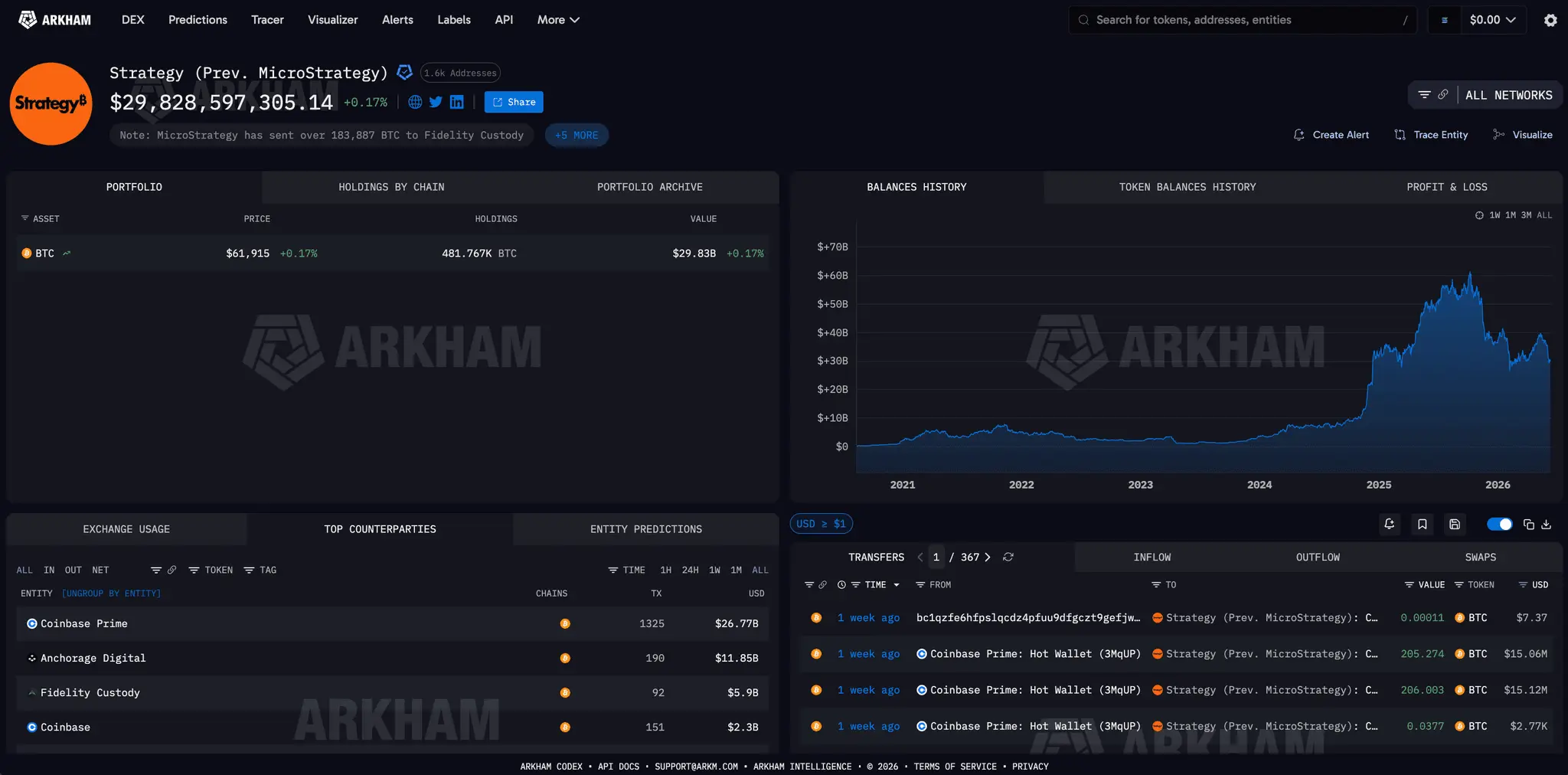Click the clock icon on balances history chart
Viewport: 1568px width, 775px height.
[x=1479, y=215]
